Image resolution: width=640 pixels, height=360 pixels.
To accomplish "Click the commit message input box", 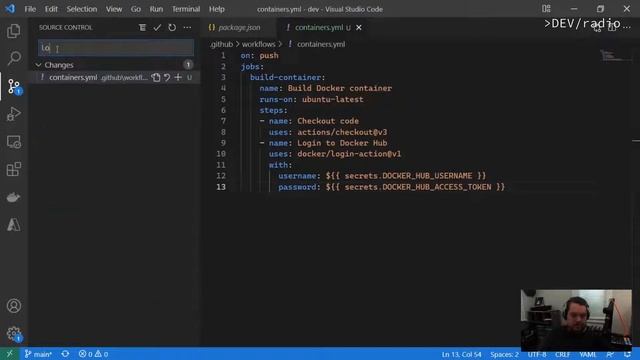I will pos(116,48).
